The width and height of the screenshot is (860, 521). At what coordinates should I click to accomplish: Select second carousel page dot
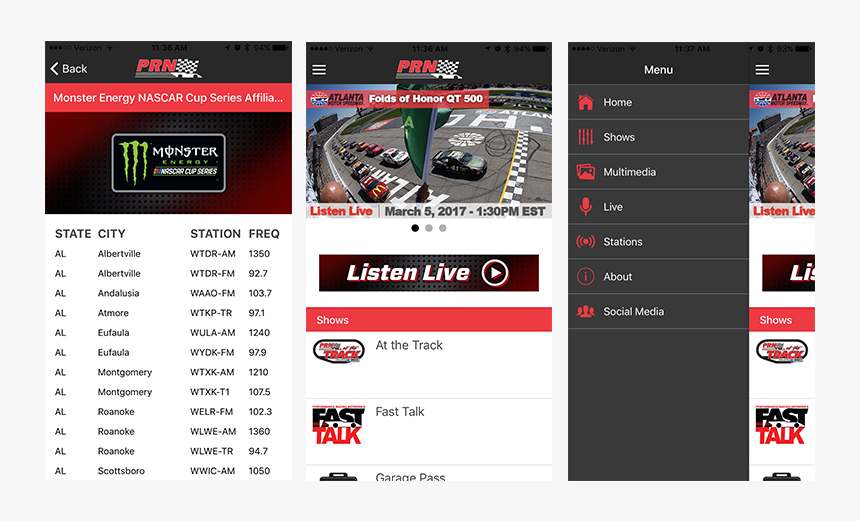429,228
